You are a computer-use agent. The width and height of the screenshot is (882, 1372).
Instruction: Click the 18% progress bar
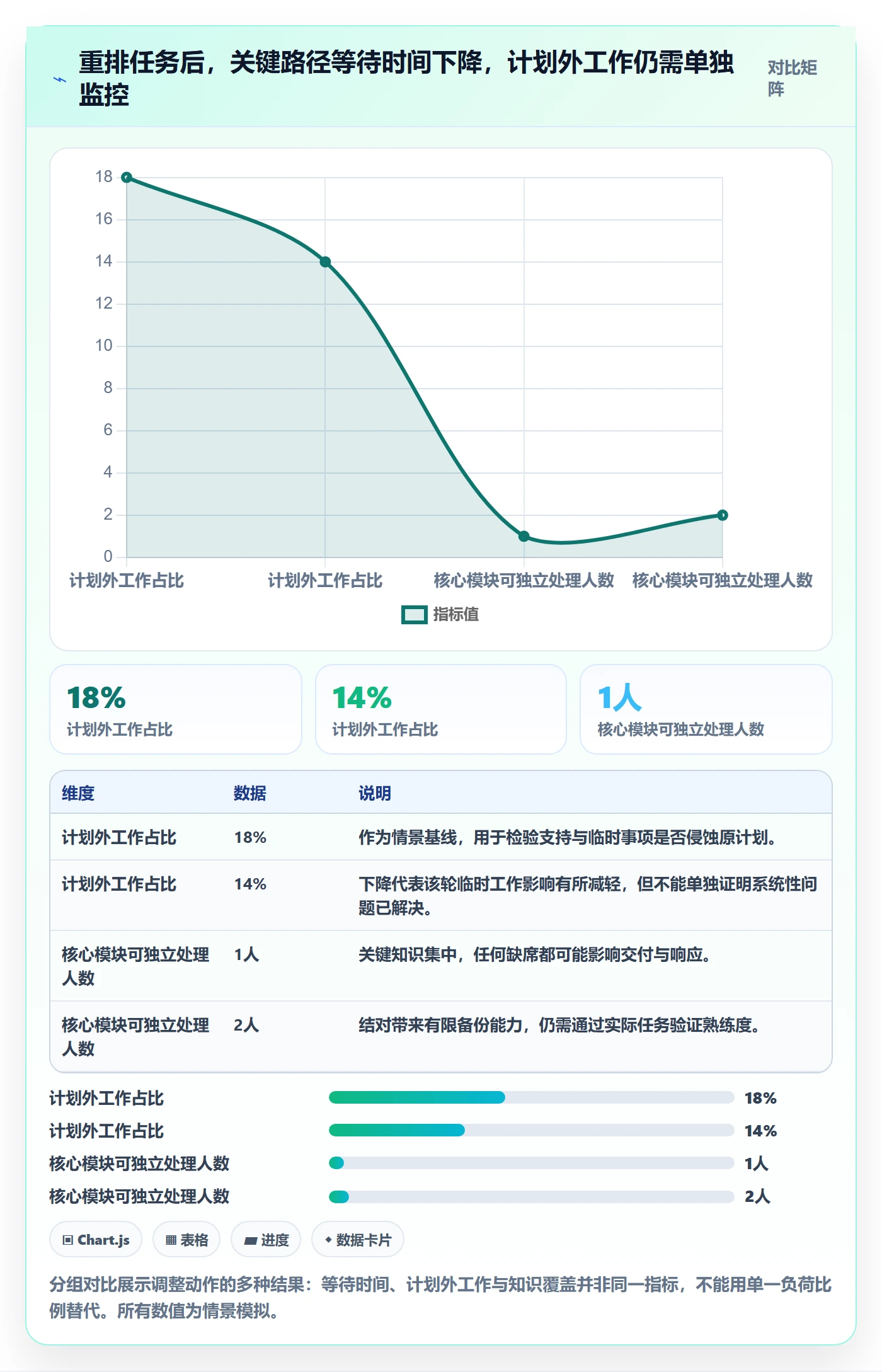[x=531, y=1097]
